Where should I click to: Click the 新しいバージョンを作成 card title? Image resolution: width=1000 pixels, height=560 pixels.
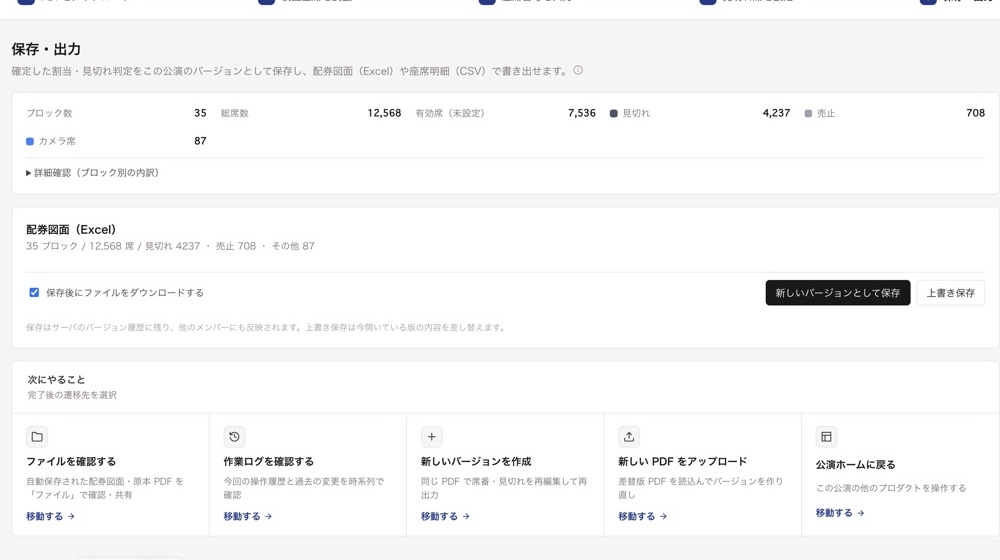click(x=476, y=461)
